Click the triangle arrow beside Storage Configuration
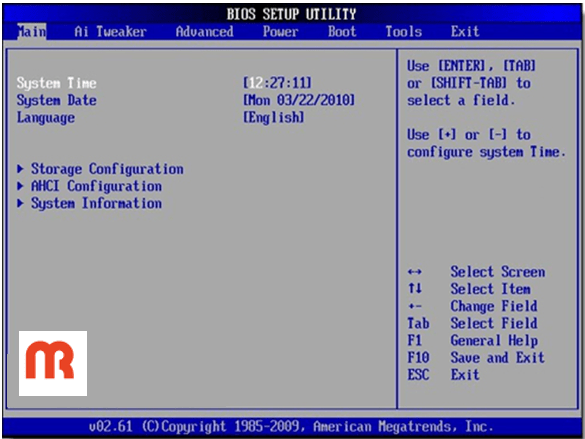 tap(21, 169)
